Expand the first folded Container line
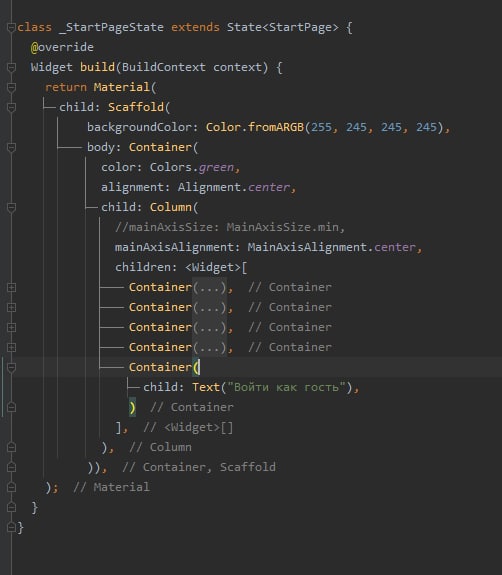Image resolution: width=502 pixels, height=575 pixels. [x=11, y=288]
